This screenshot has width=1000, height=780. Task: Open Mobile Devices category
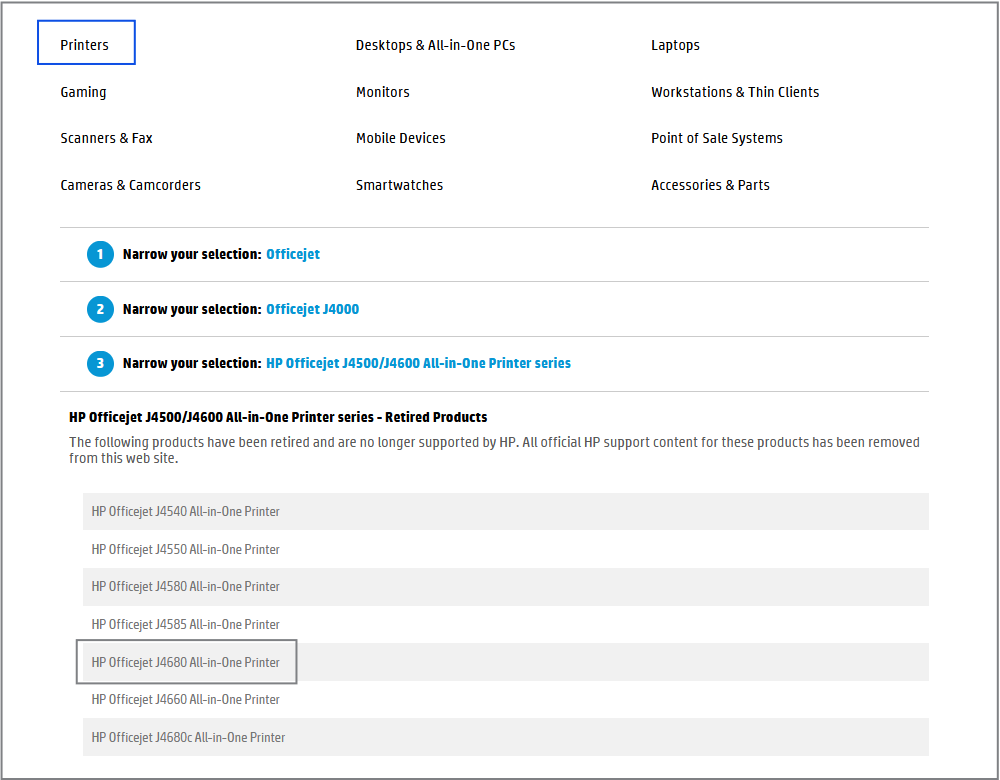[401, 138]
